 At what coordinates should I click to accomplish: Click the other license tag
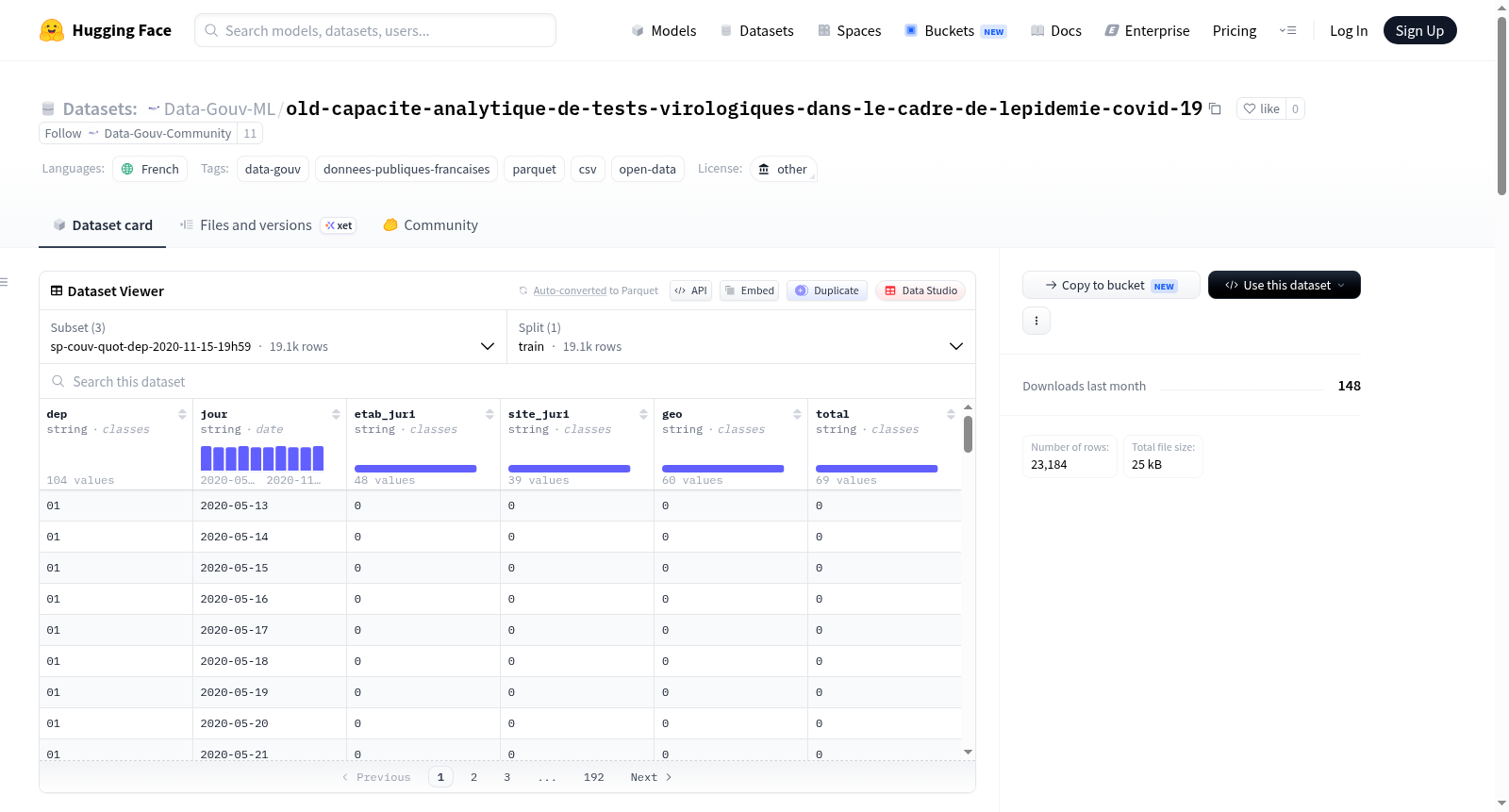[783, 169]
